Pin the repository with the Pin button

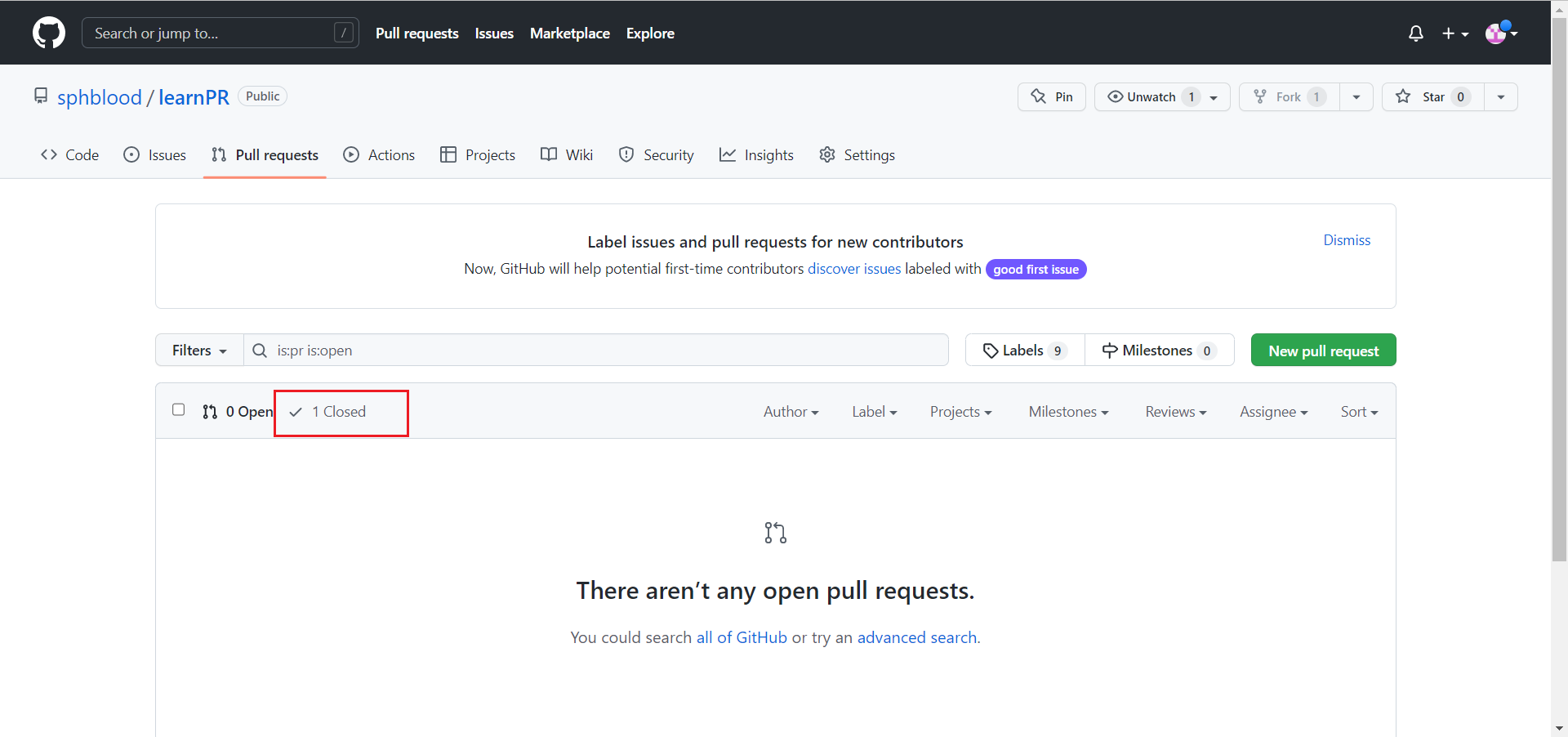pyautogui.click(x=1052, y=96)
